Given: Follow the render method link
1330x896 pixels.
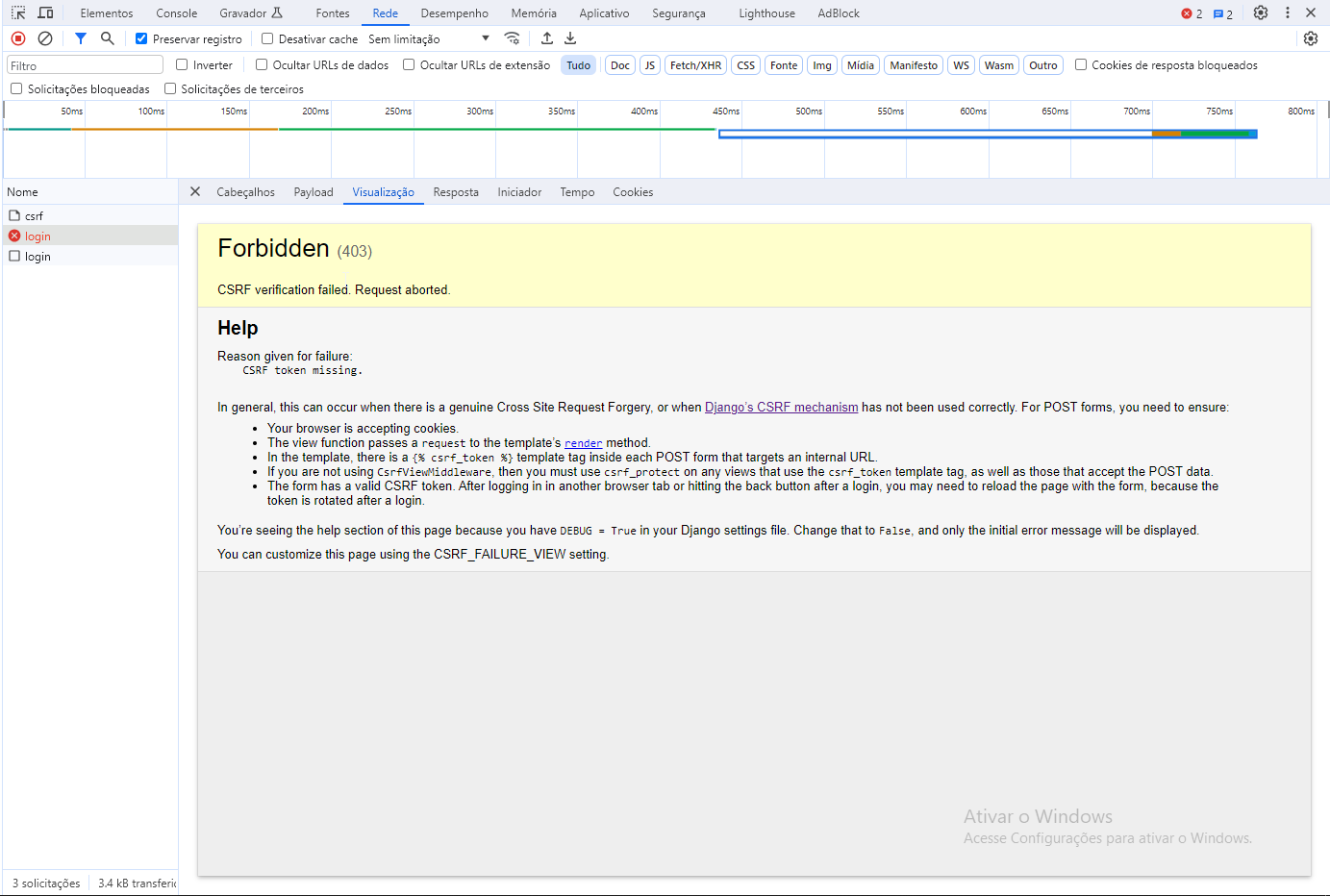Looking at the screenshot, I should 583,443.
